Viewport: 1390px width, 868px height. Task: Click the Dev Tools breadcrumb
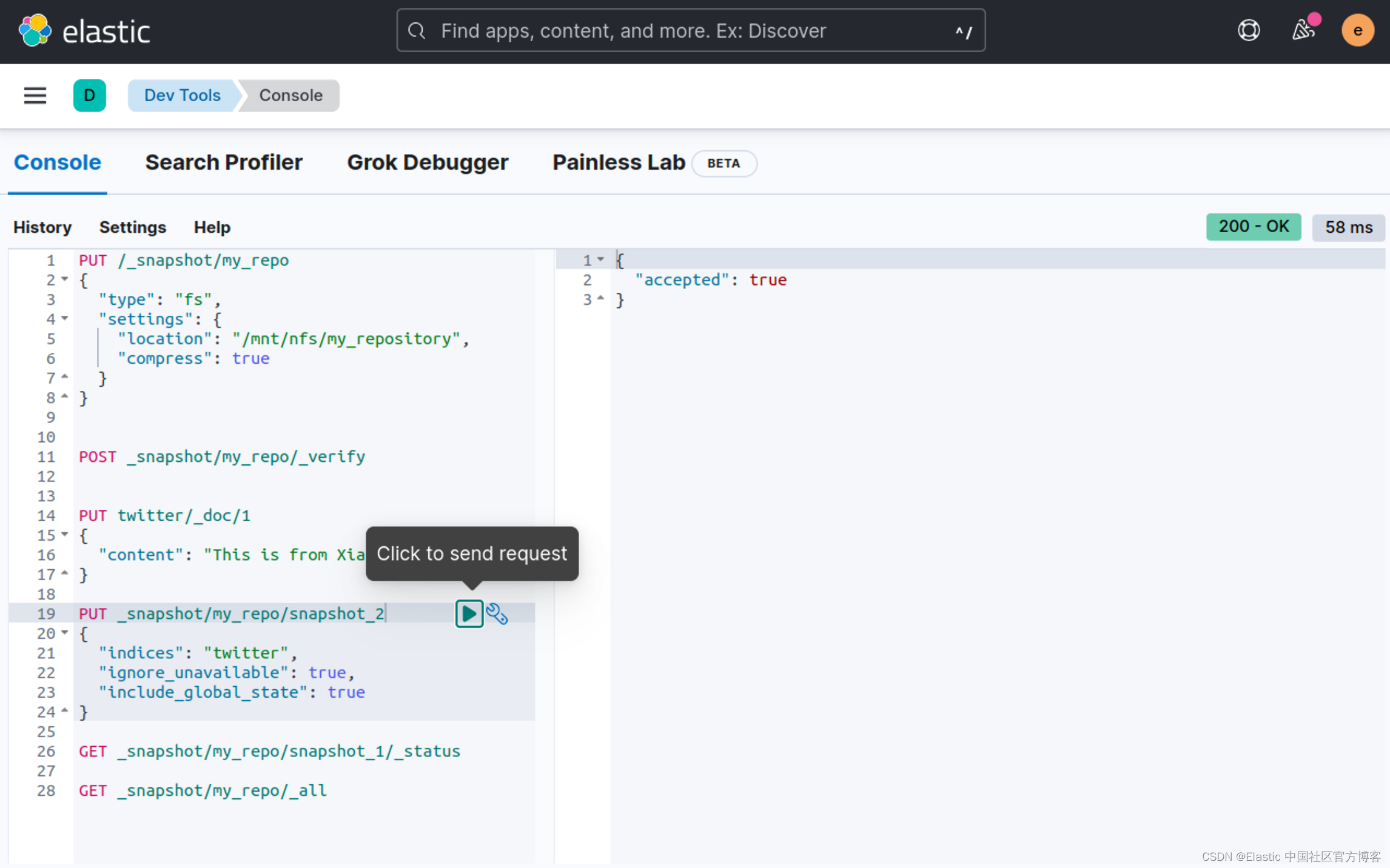182,95
